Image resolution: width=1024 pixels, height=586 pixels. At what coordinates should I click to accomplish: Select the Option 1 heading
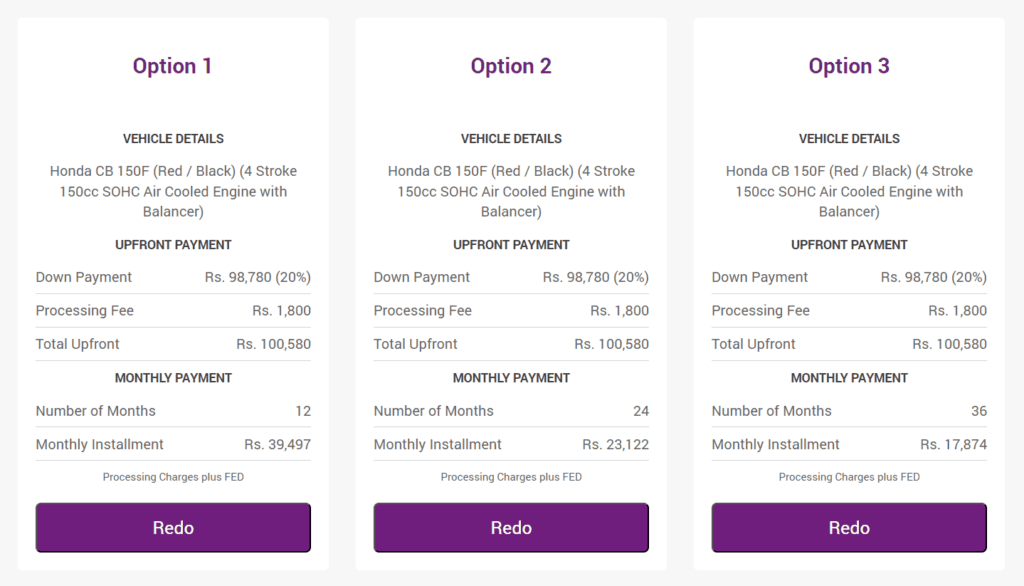point(172,66)
